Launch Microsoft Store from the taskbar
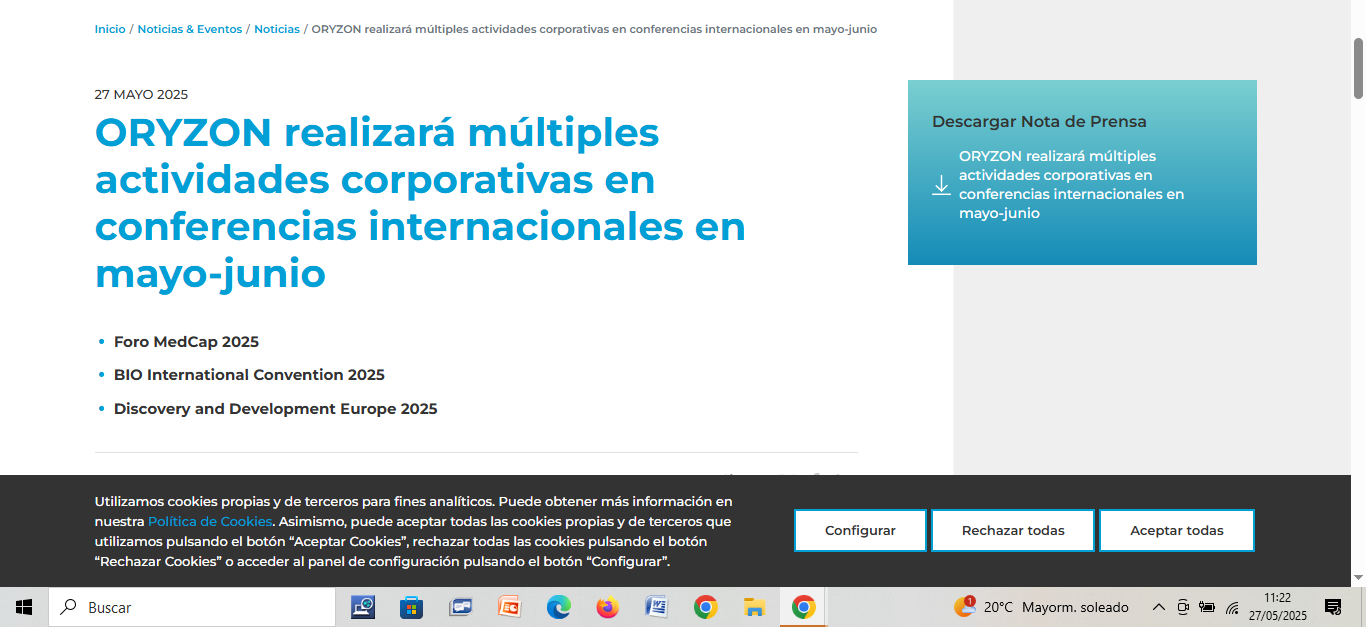This screenshot has height=627, width=1366. 411,607
